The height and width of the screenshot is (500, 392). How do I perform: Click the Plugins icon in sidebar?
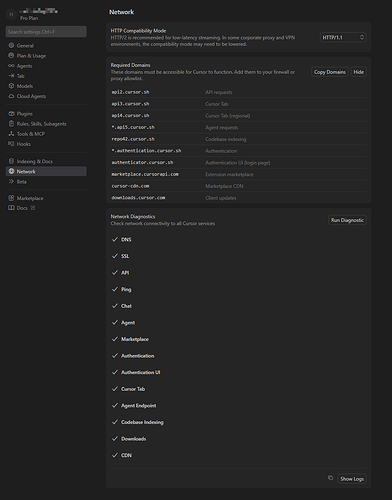pos(11,114)
